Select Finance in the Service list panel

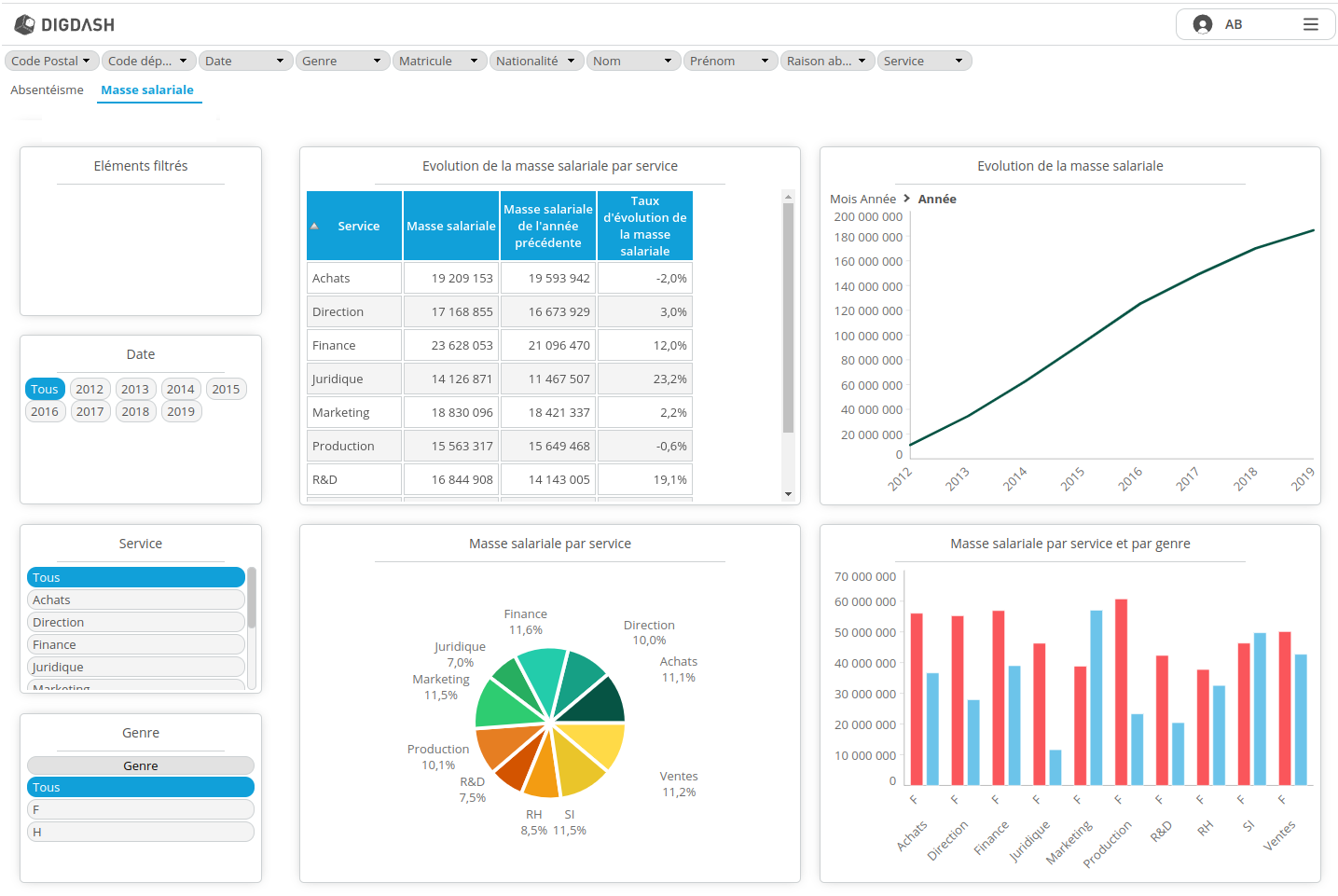135,644
